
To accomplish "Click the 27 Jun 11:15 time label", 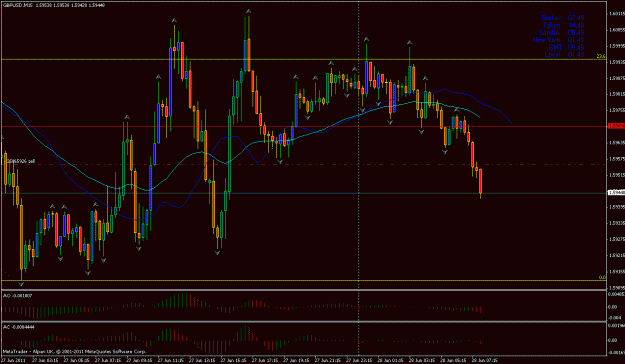I will click(170, 360).
